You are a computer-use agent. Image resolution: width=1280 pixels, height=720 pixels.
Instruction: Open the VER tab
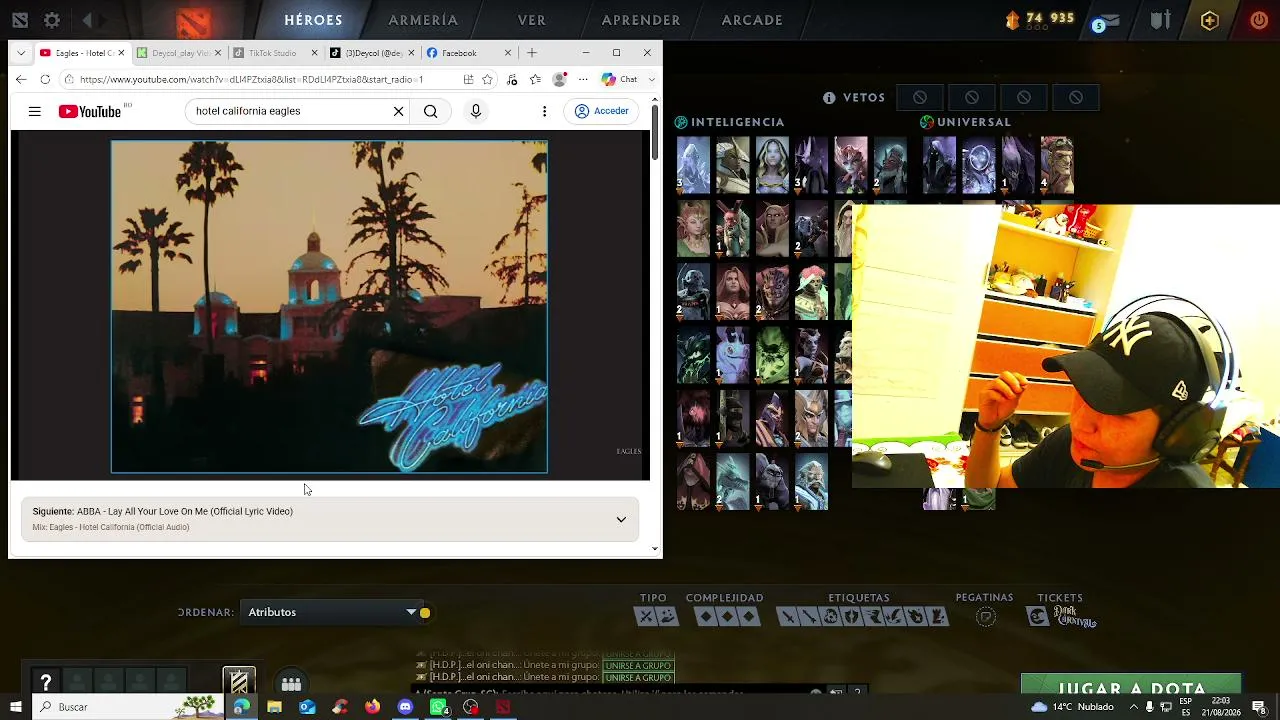[x=532, y=20]
